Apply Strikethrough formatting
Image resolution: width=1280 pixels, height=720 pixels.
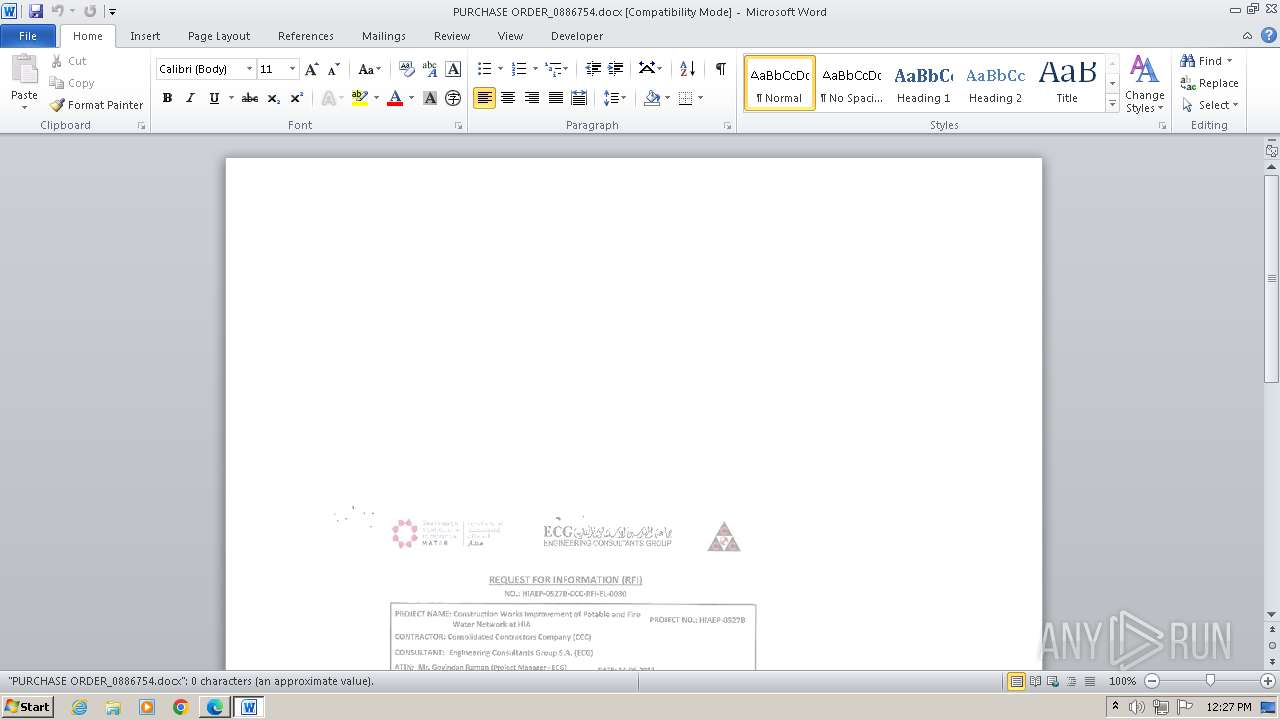tap(250, 98)
